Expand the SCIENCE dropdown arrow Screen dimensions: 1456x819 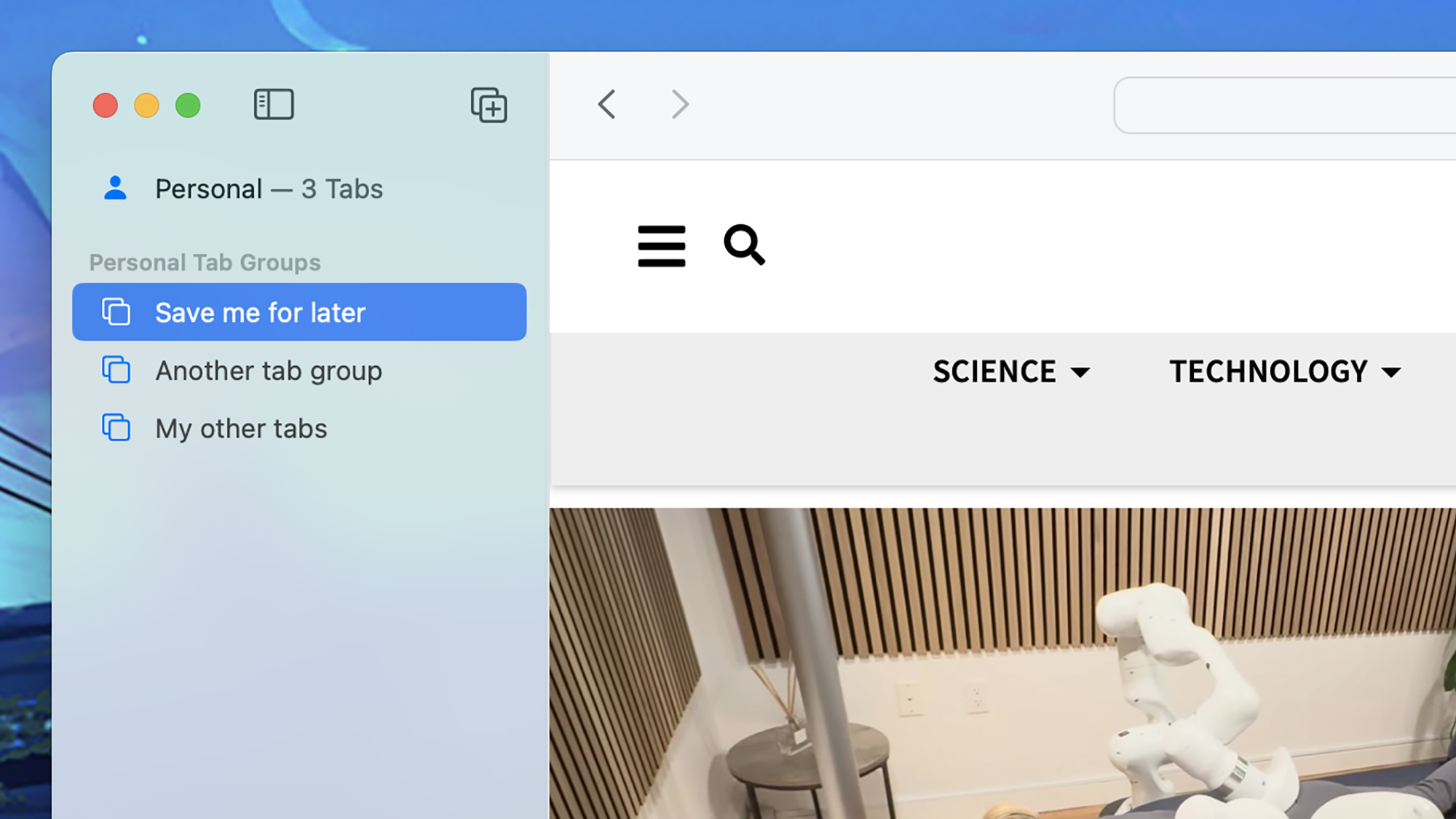tap(1081, 372)
